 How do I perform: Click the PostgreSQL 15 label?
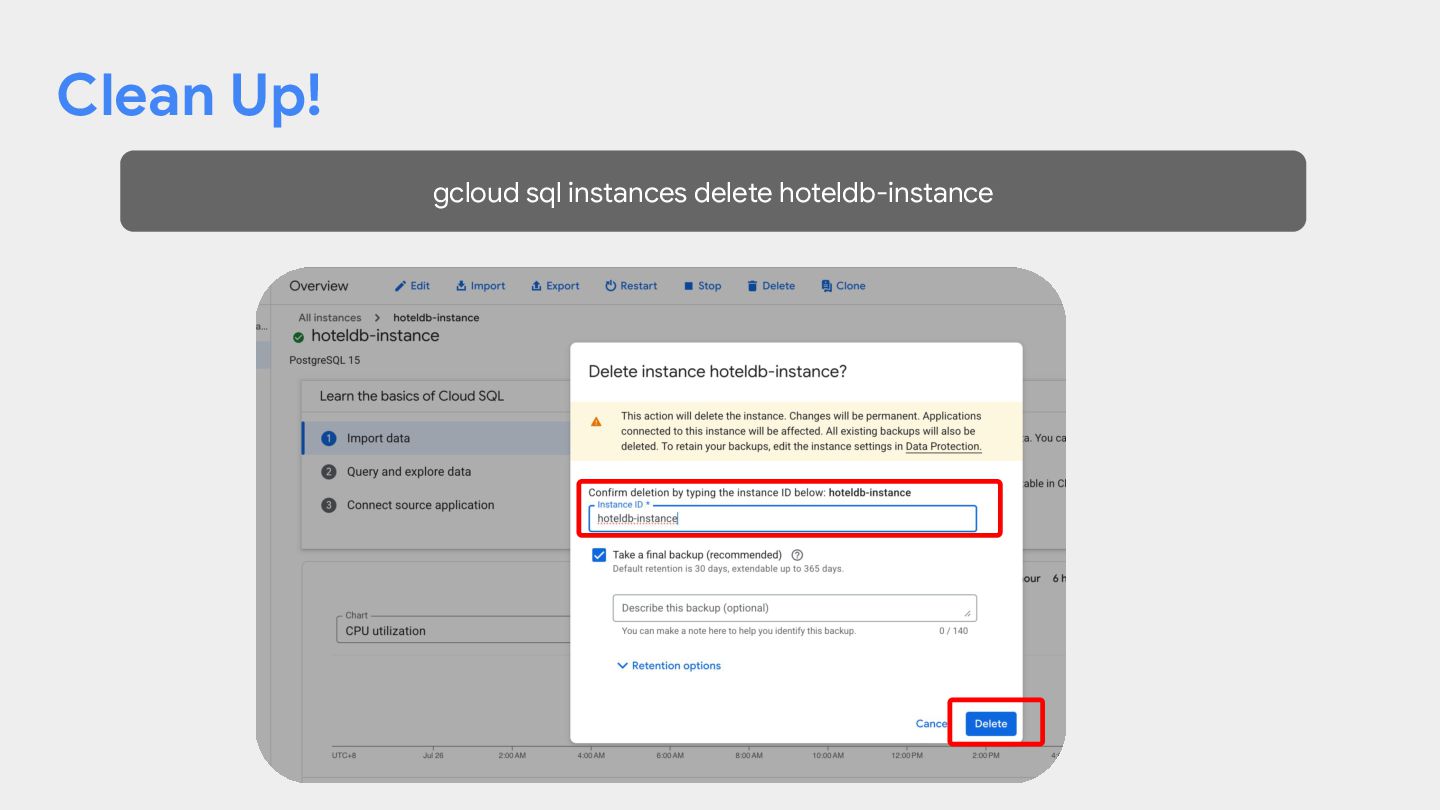(324, 360)
